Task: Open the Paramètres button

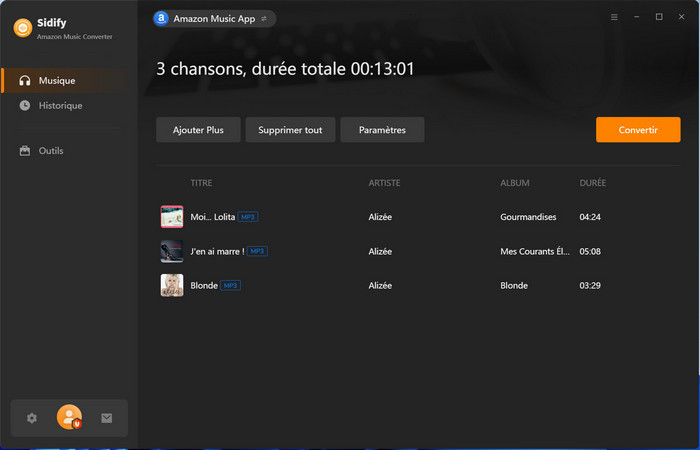Action: (x=382, y=130)
